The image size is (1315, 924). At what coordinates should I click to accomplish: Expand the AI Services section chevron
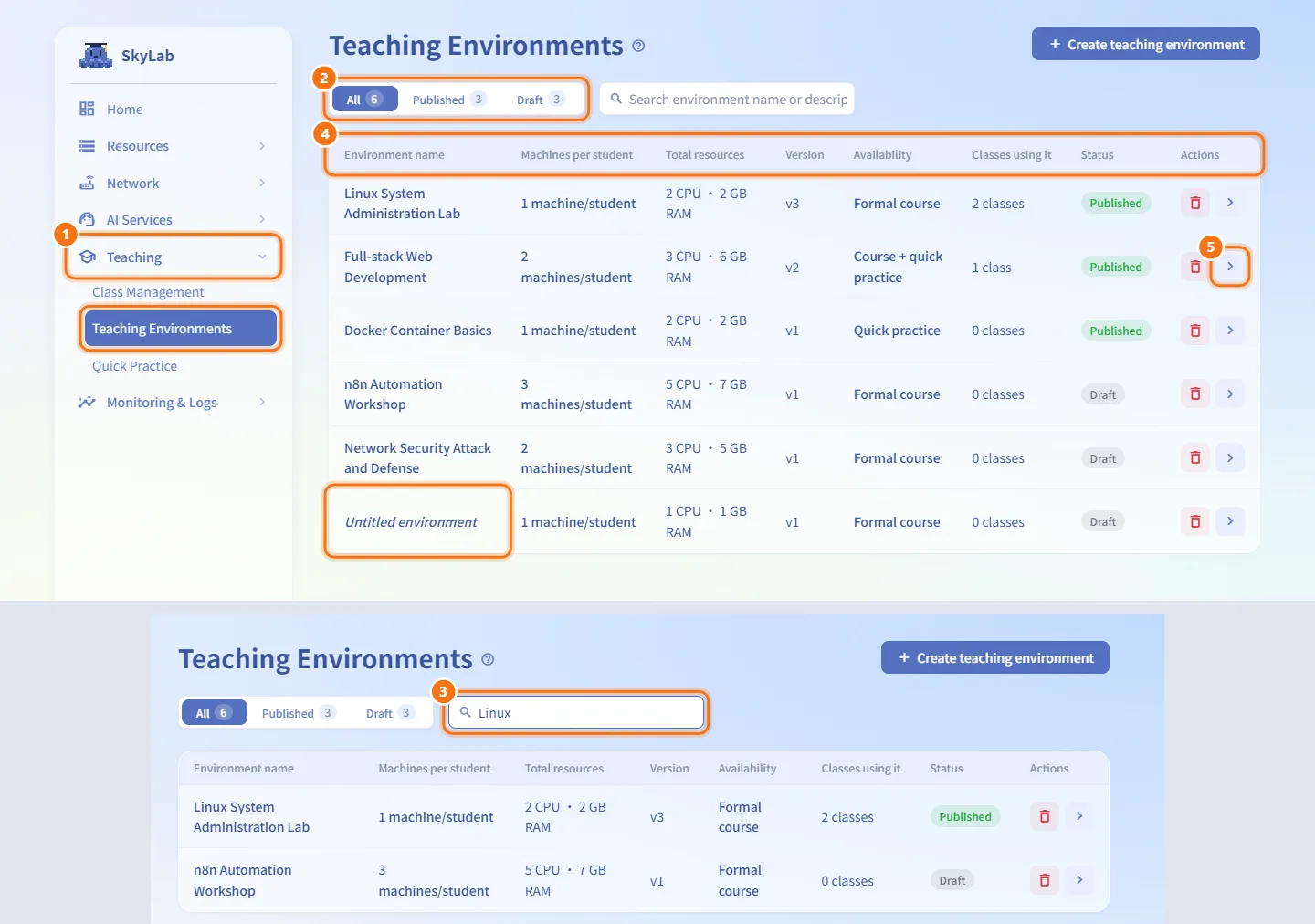[x=262, y=219]
